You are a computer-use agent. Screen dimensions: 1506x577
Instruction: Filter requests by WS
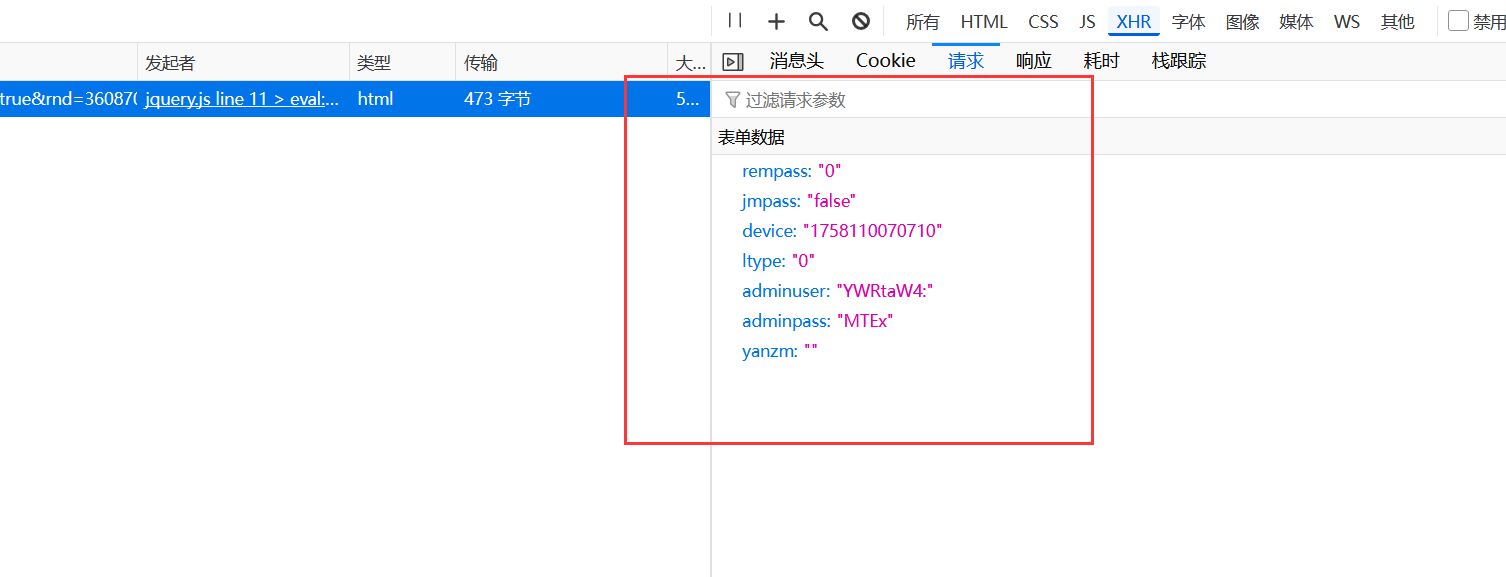click(1347, 22)
